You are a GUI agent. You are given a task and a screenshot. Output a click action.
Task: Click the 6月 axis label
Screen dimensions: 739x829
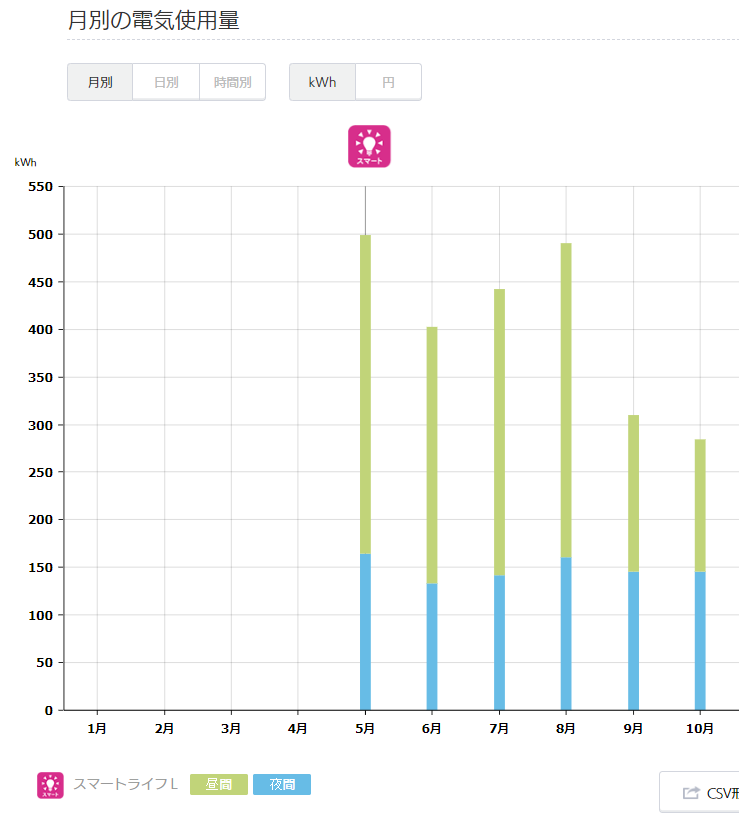432,729
